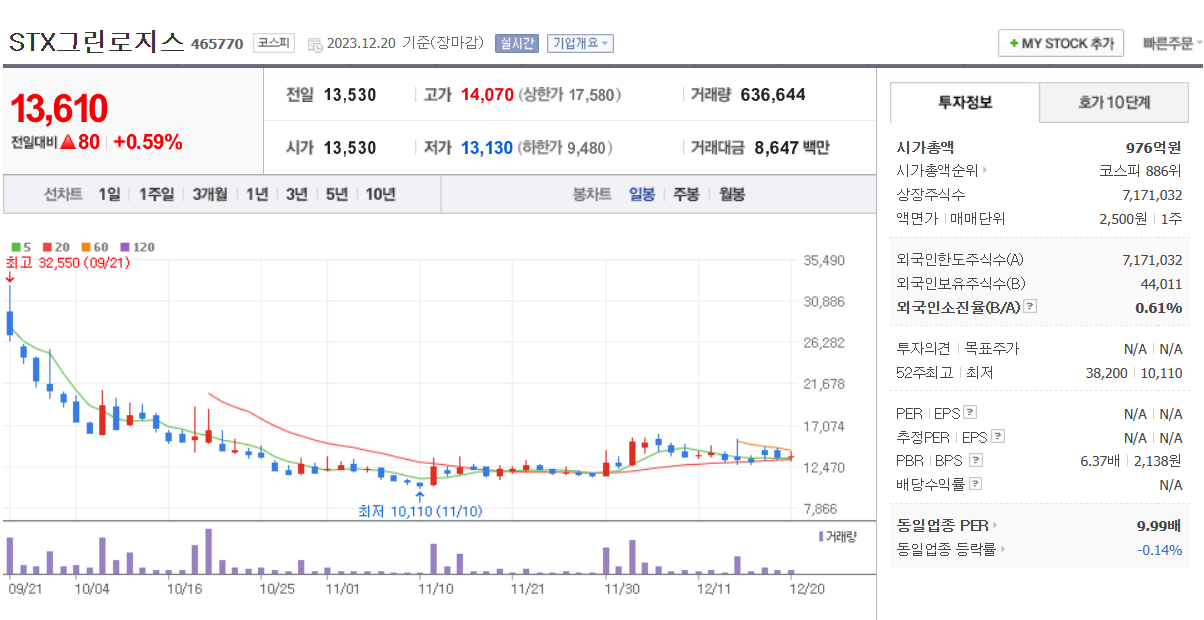This screenshot has height=620, width=1204.
Task: Click the 전일 value 13,530
Action: 351,95
